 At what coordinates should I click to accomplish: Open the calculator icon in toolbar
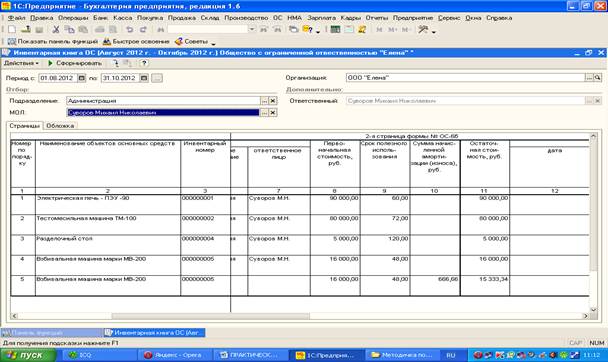click(335, 29)
